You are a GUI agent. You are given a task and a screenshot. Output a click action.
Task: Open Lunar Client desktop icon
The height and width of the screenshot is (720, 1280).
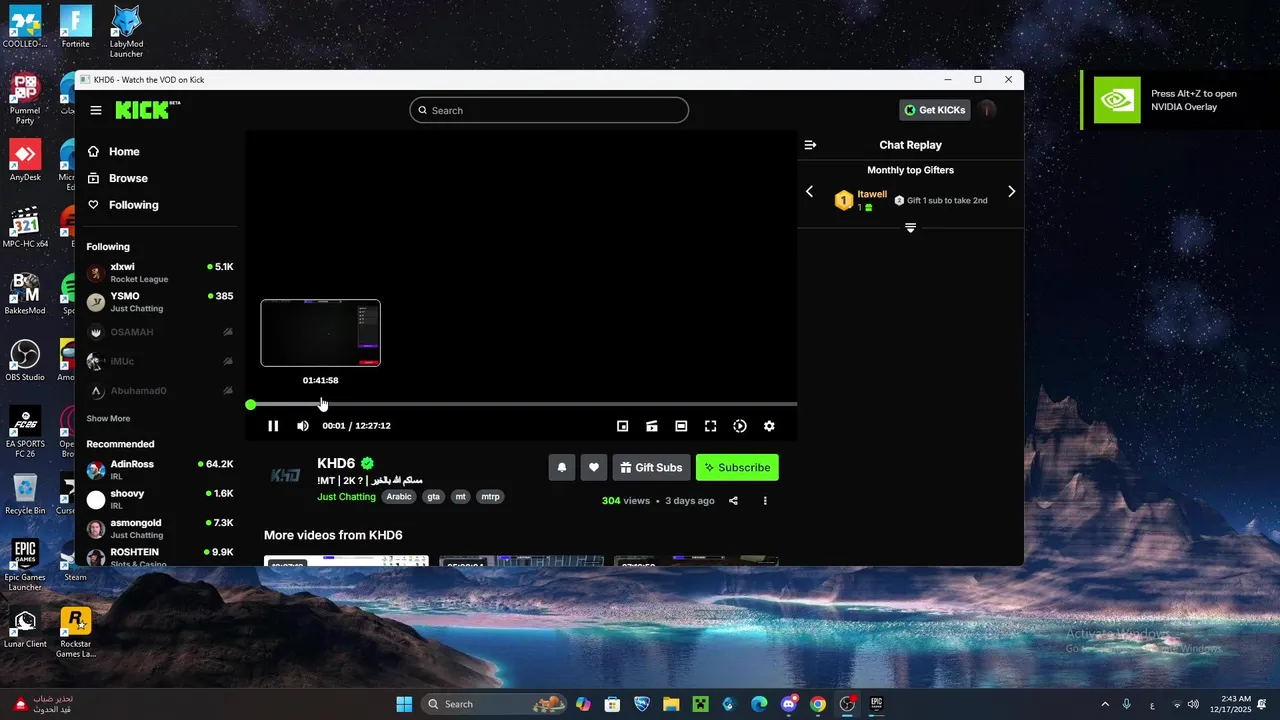click(x=25, y=628)
